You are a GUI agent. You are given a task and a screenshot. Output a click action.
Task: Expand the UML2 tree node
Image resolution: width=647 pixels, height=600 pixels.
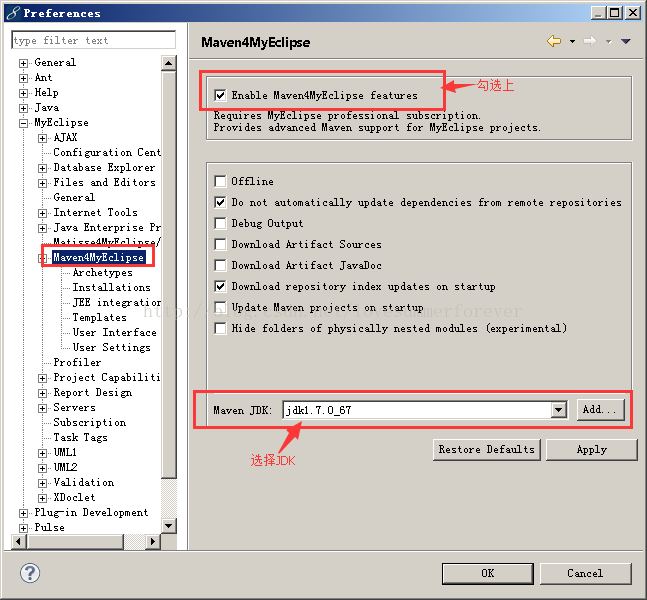click(x=43, y=468)
